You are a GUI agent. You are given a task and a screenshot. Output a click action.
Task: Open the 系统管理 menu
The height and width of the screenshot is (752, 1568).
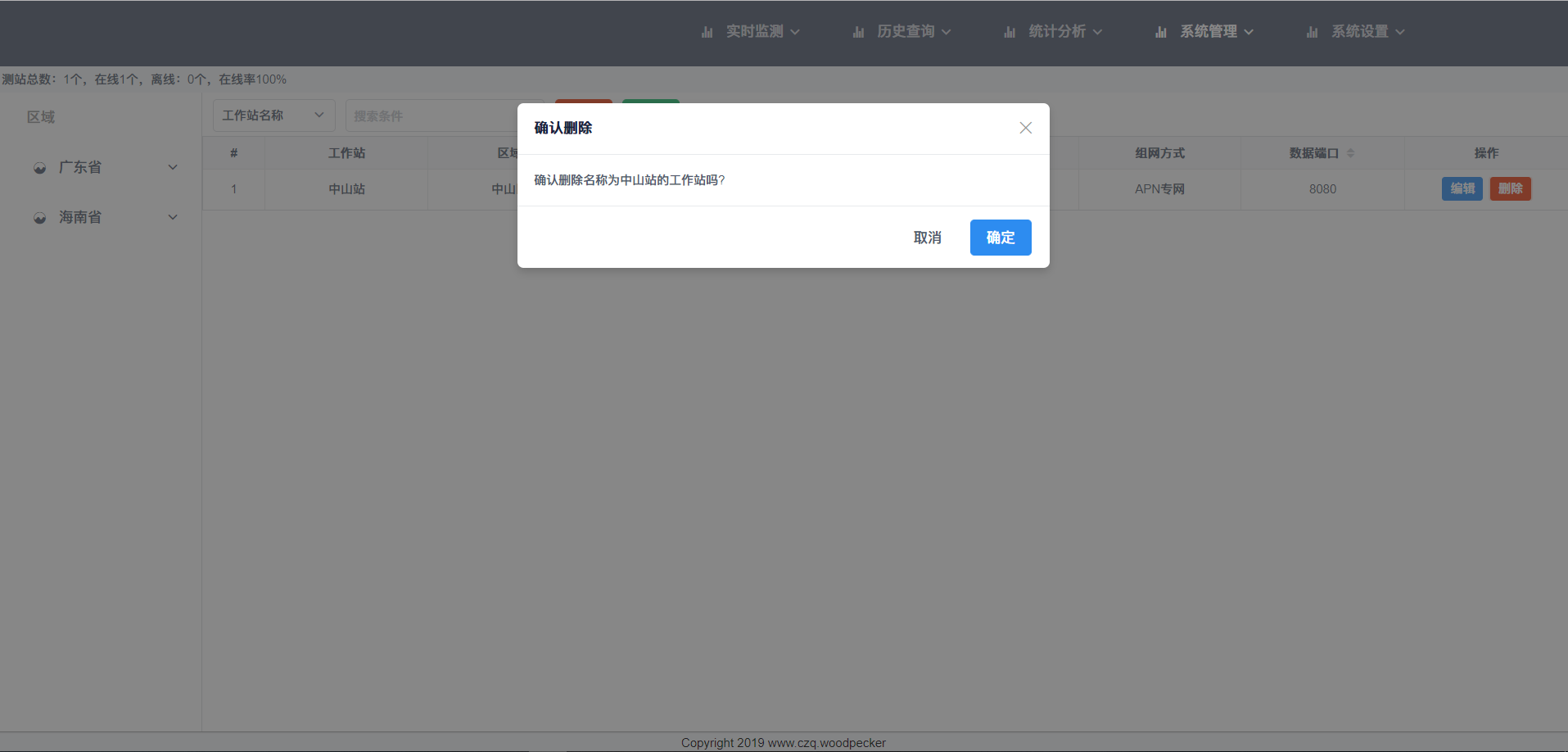point(1205,32)
